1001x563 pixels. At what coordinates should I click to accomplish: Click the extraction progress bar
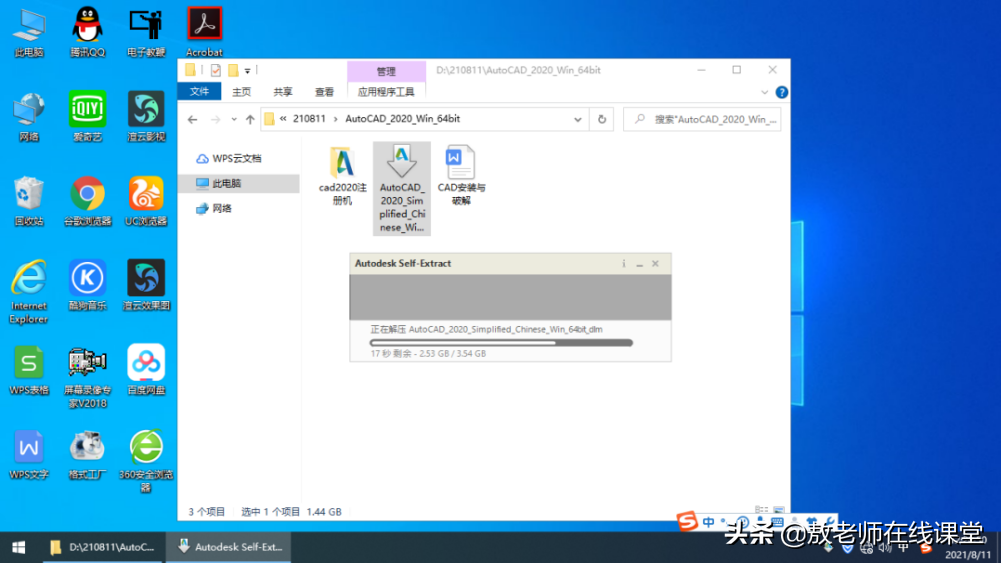[x=501, y=343]
